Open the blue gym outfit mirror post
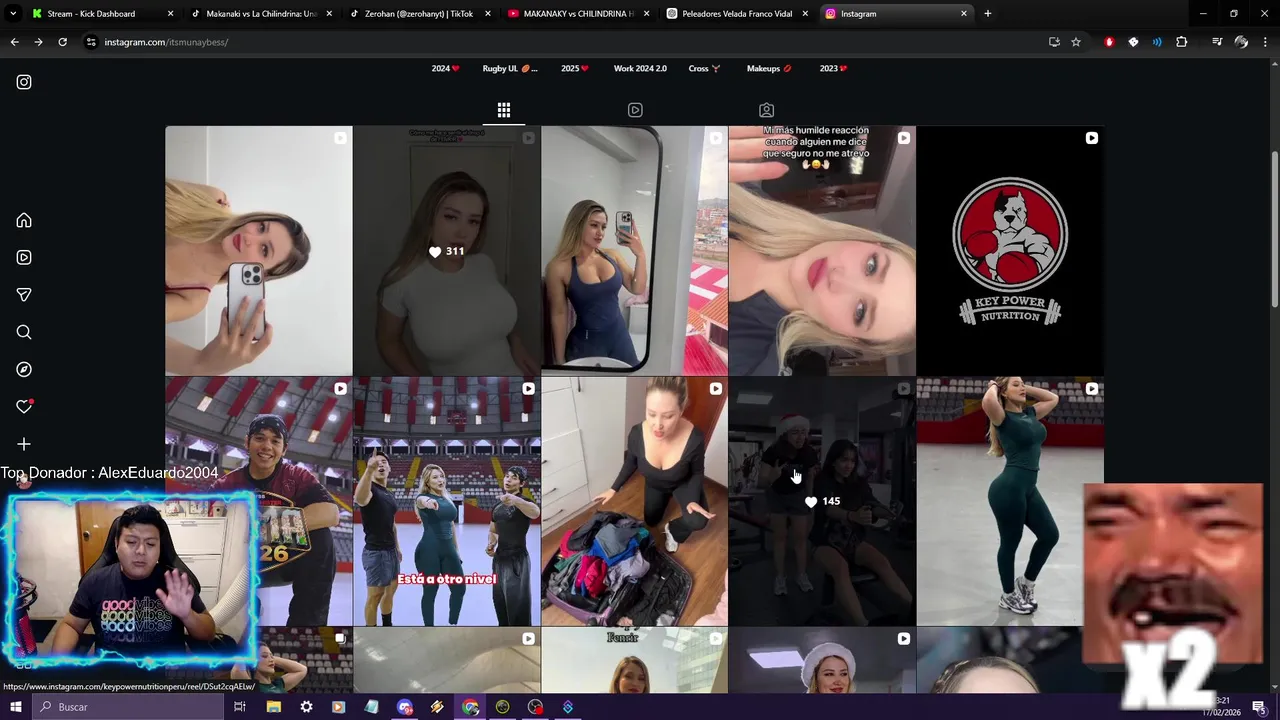Screen dimensions: 1280x720 pyautogui.click(x=635, y=251)
